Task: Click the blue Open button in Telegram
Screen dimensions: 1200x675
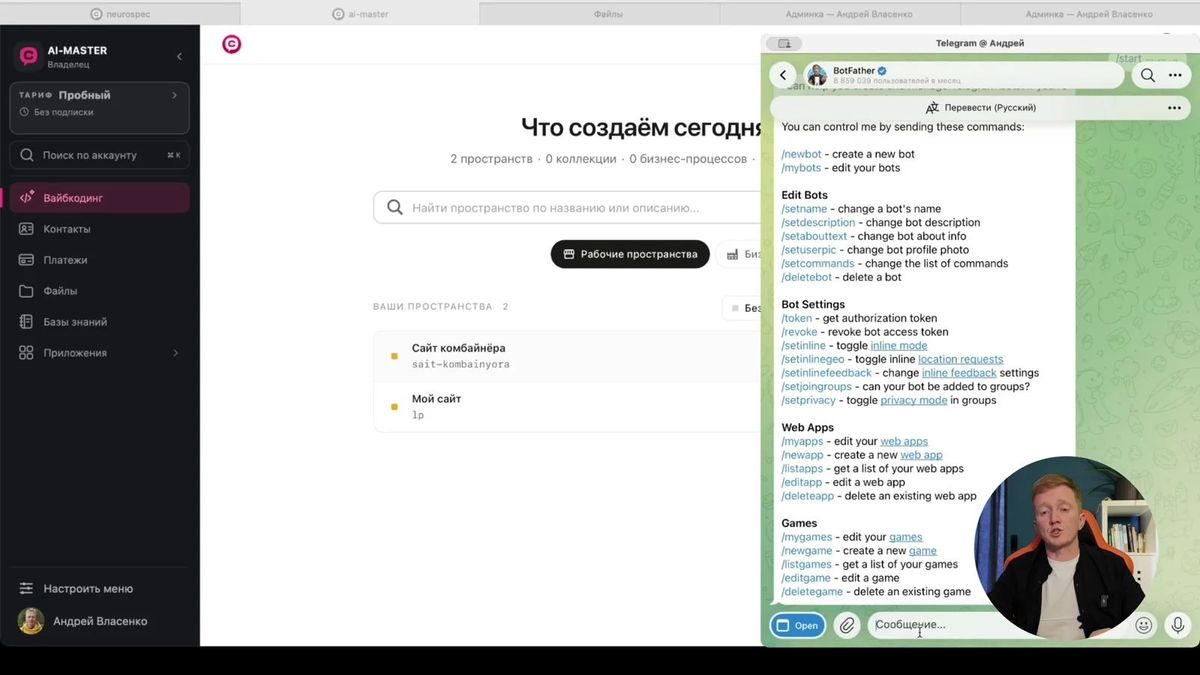Action: coord(798,625)
